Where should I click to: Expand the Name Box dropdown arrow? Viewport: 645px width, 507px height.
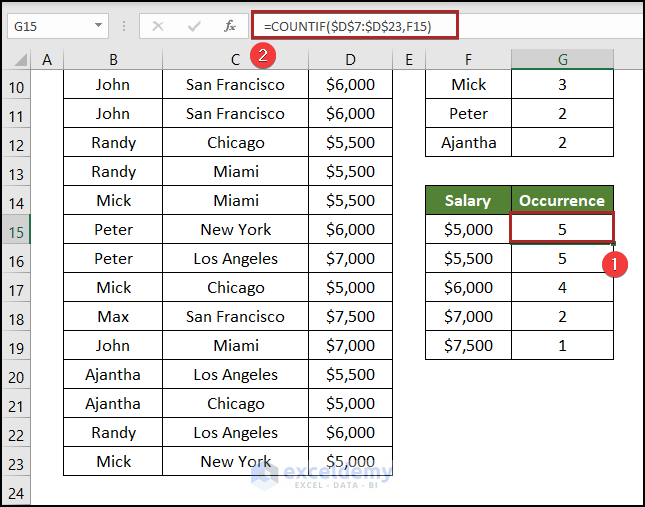click(x=99, y=26)
